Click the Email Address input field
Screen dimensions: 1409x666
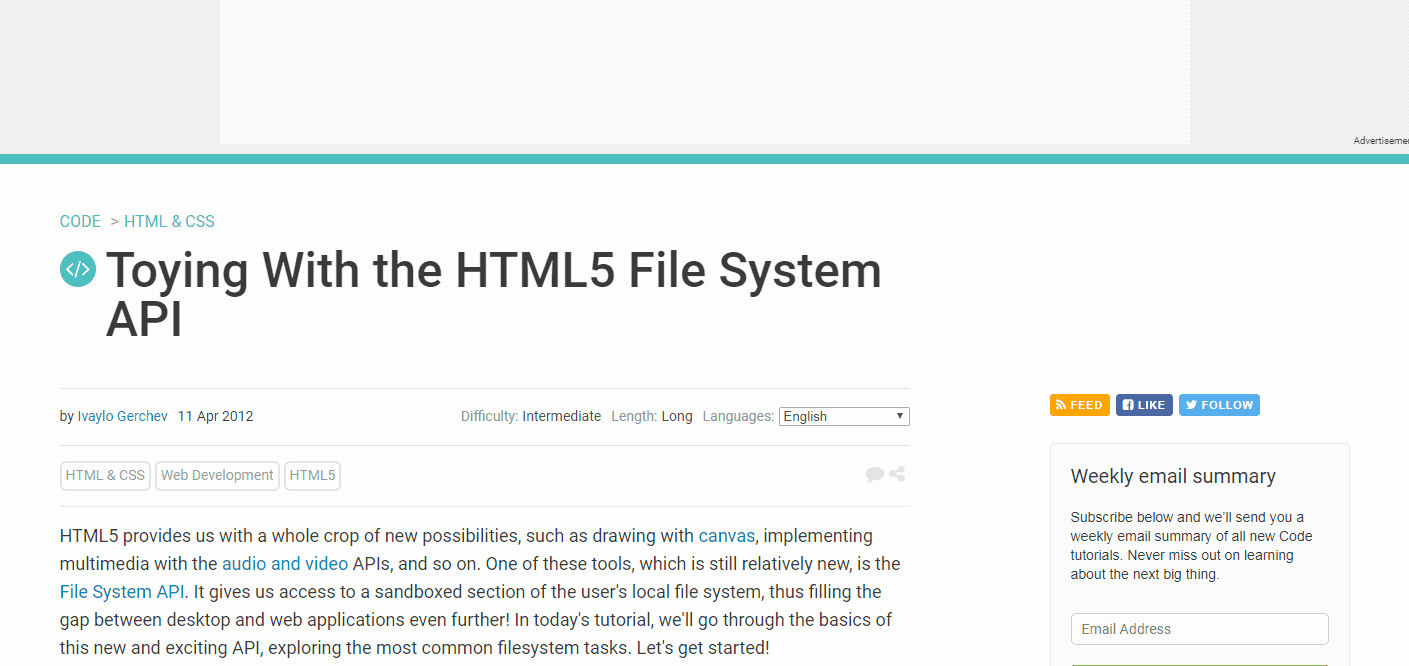click(x=1198, y=628)
